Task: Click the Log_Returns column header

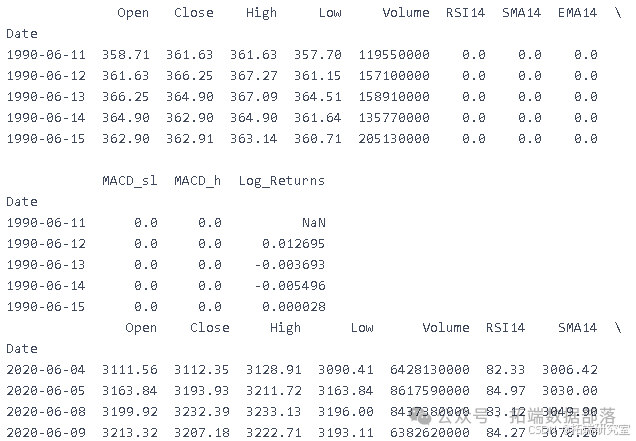Action: [x=282, y=181]
